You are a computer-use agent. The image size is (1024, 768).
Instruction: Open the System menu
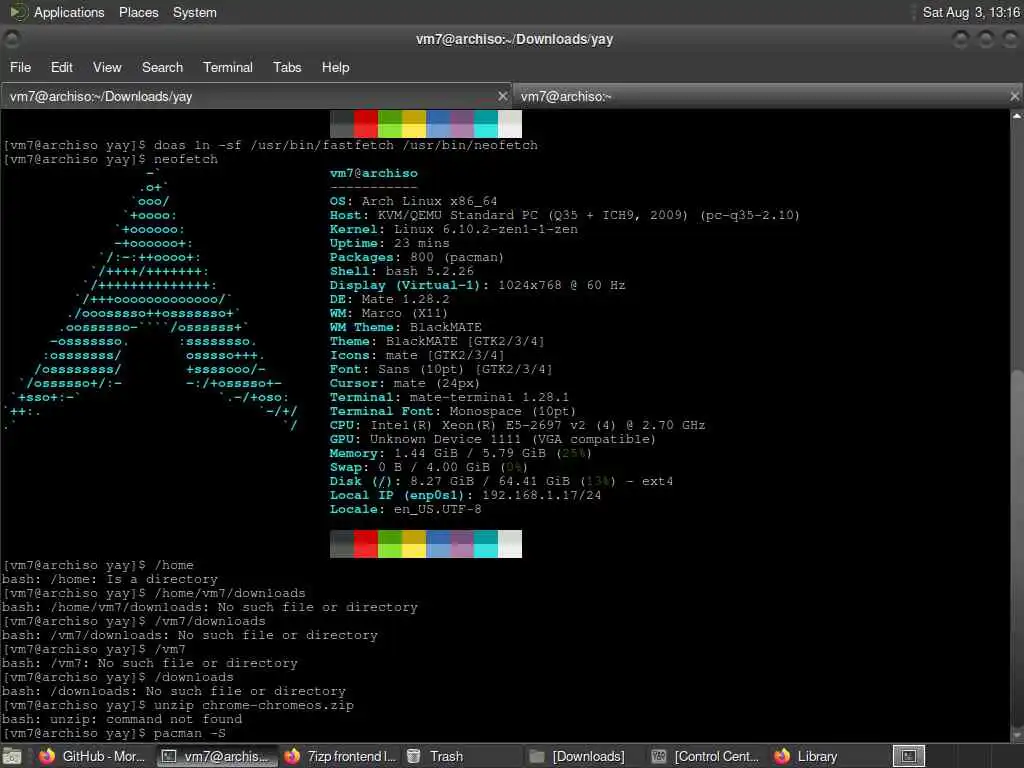[195, 12]
